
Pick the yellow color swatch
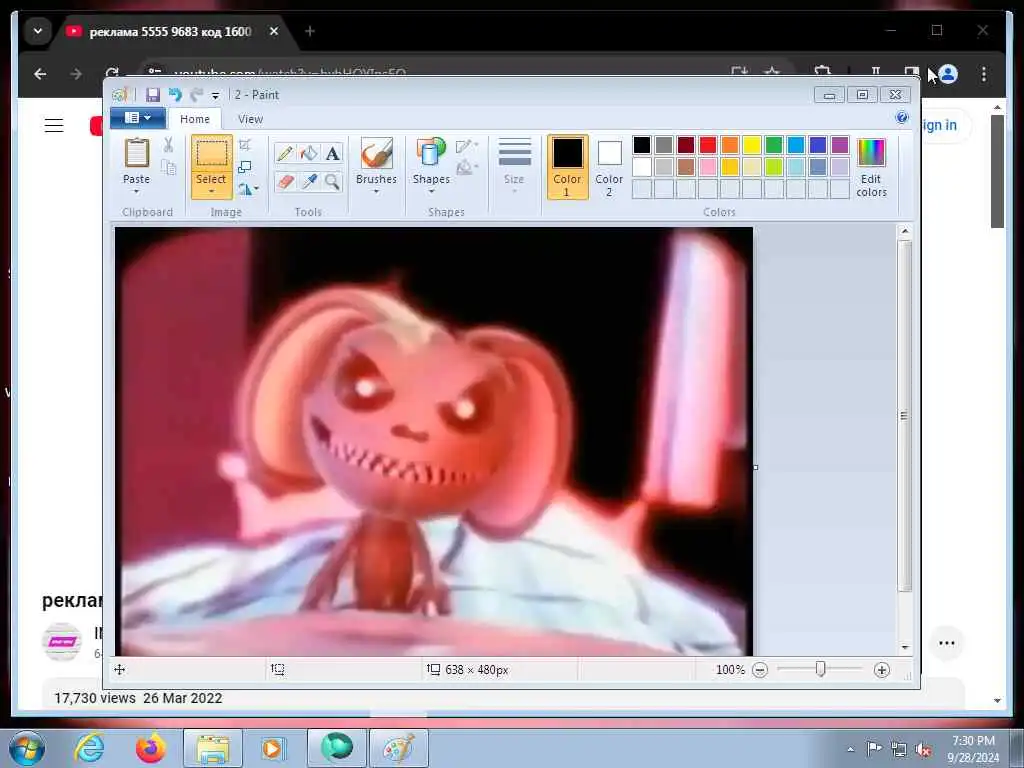click(x=752, y=145)
